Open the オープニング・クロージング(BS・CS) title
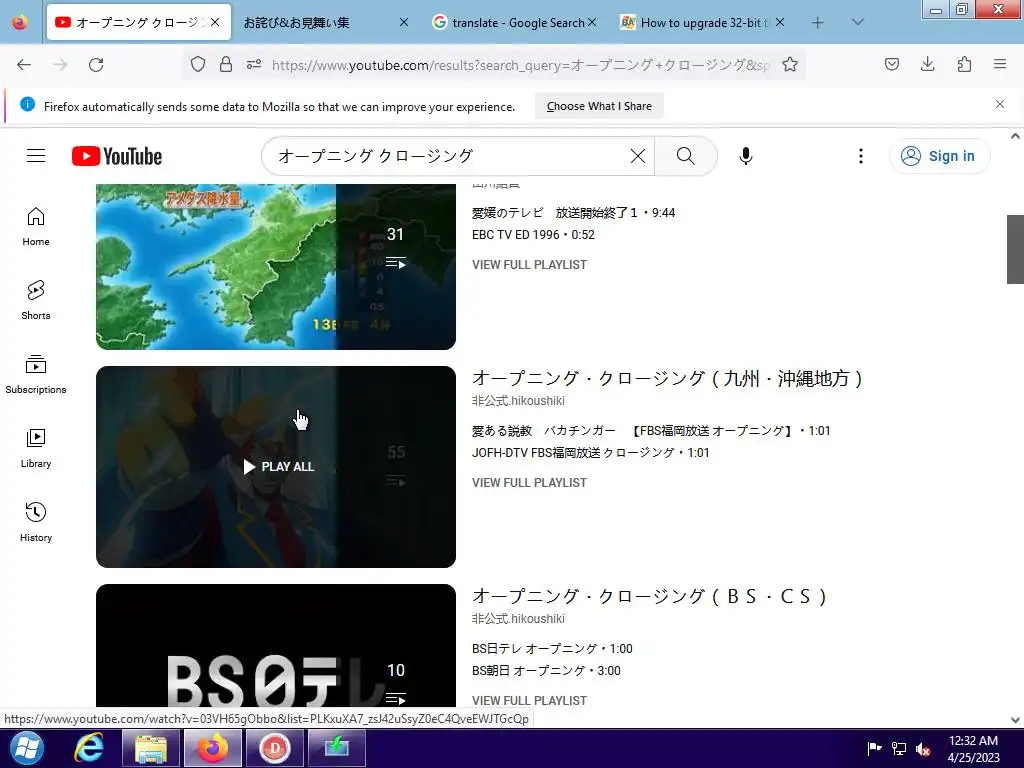Image resolution: width=1024 pixels, height=768 pixels. click(650, 596)
